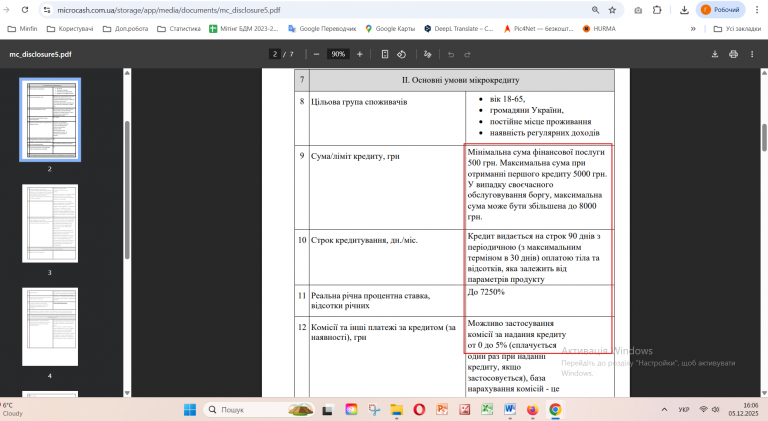Open the HURMA bookmark
This screenshot has height=421, width=768.
[x=599, y=29]
